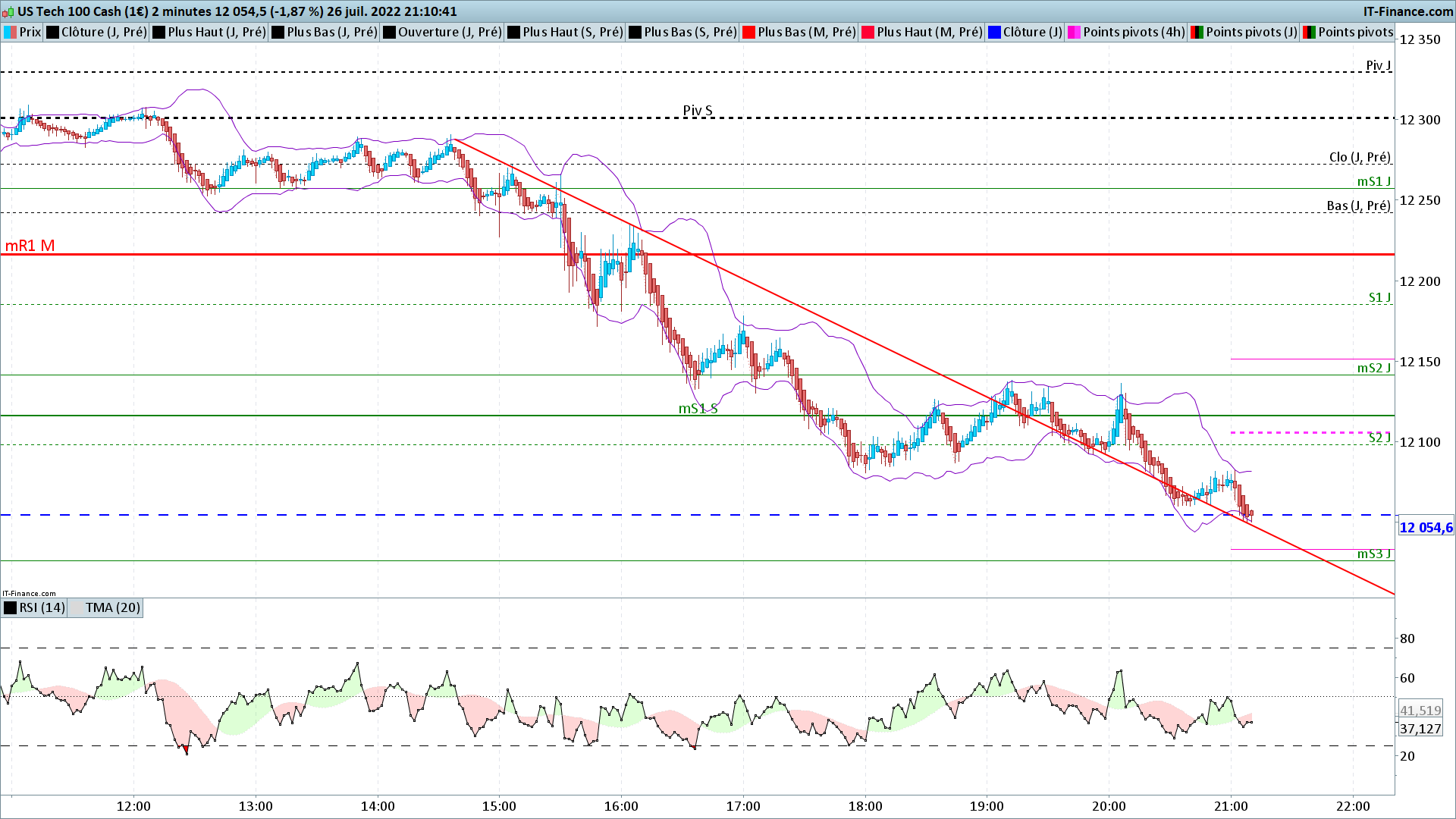Click the blue 12 054,6 price tag
Image resolution: width=1456 pixels, height=819 pixels.
pyautogui.click(x=1425, y=528)
